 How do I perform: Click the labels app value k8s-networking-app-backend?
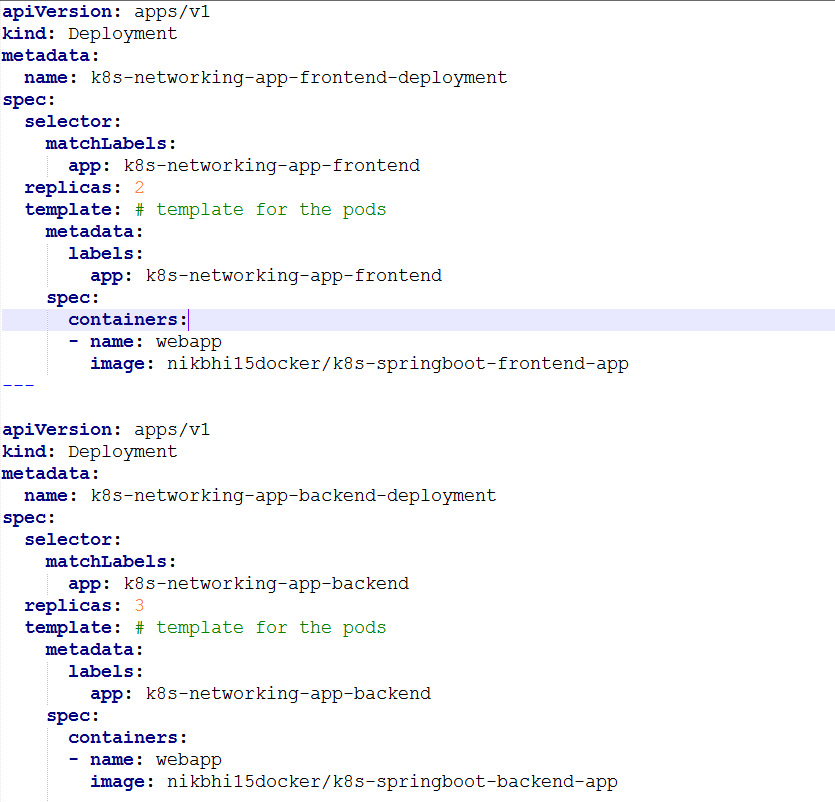point(288,694)
